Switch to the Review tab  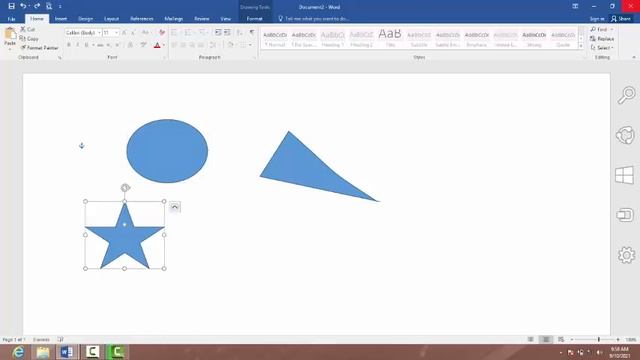[202, 19]
